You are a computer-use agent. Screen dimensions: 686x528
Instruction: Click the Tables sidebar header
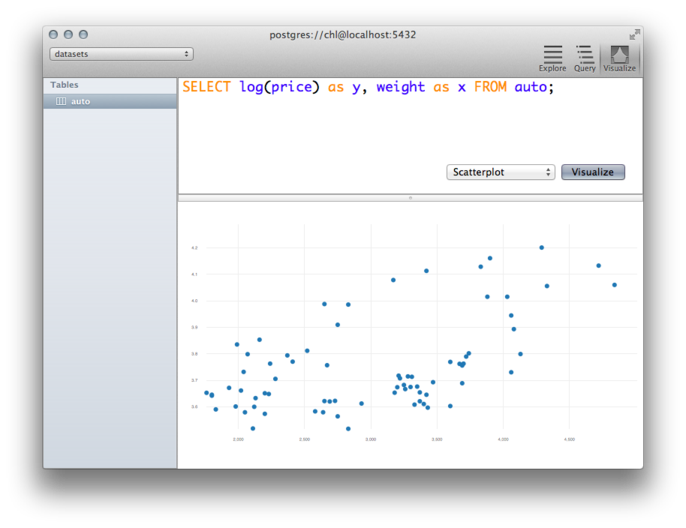[x=64, y=85]
